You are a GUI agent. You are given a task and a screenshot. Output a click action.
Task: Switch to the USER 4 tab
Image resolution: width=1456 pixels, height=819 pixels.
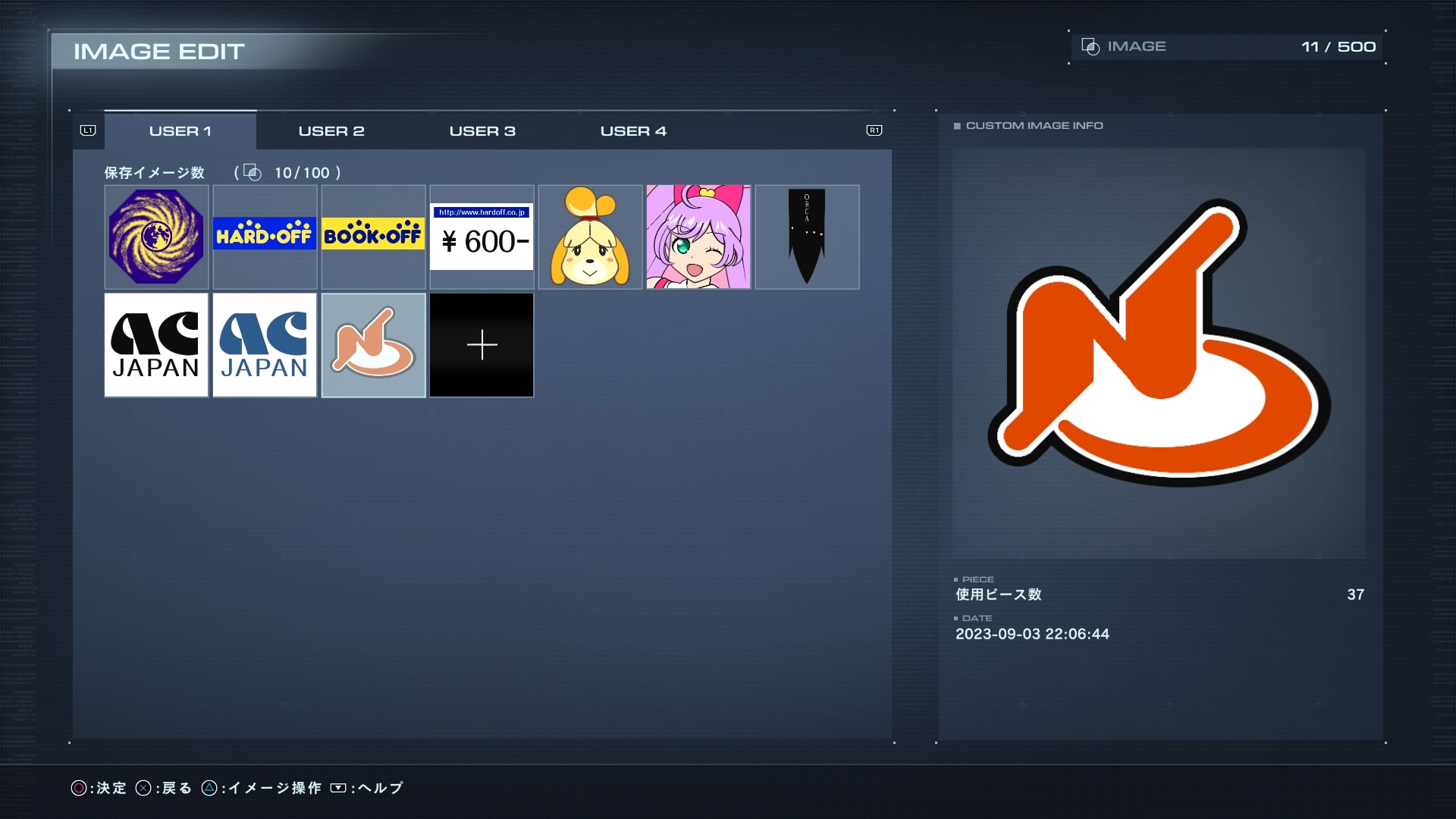633,130
